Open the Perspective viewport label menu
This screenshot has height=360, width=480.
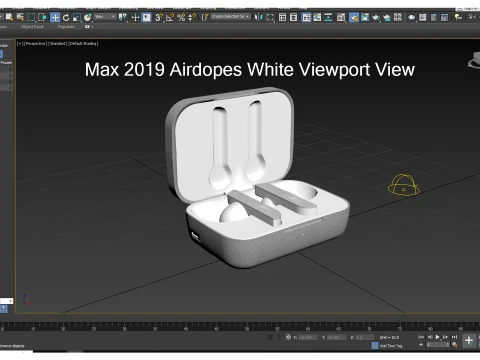pos(35,43)
